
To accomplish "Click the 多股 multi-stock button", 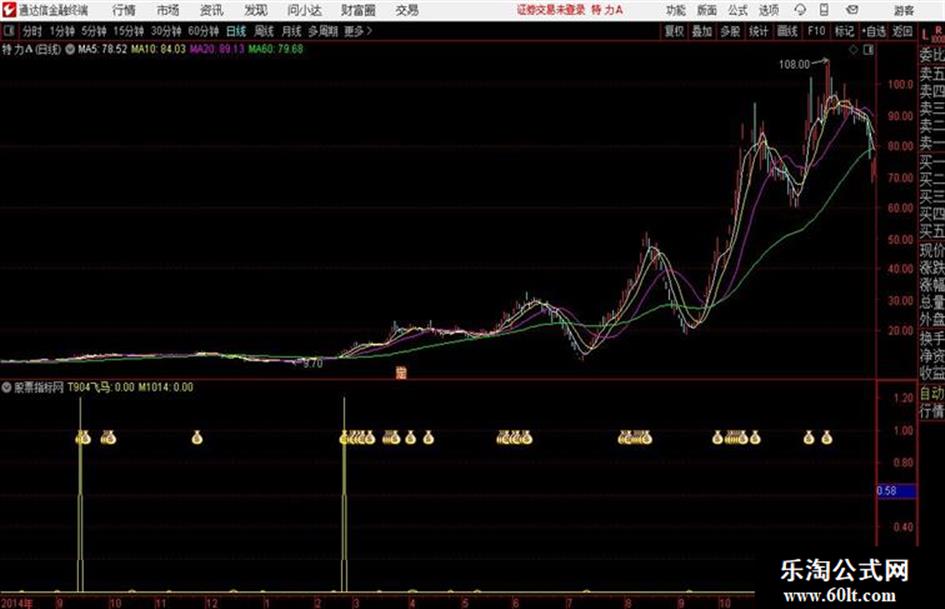I will (730, 31).
